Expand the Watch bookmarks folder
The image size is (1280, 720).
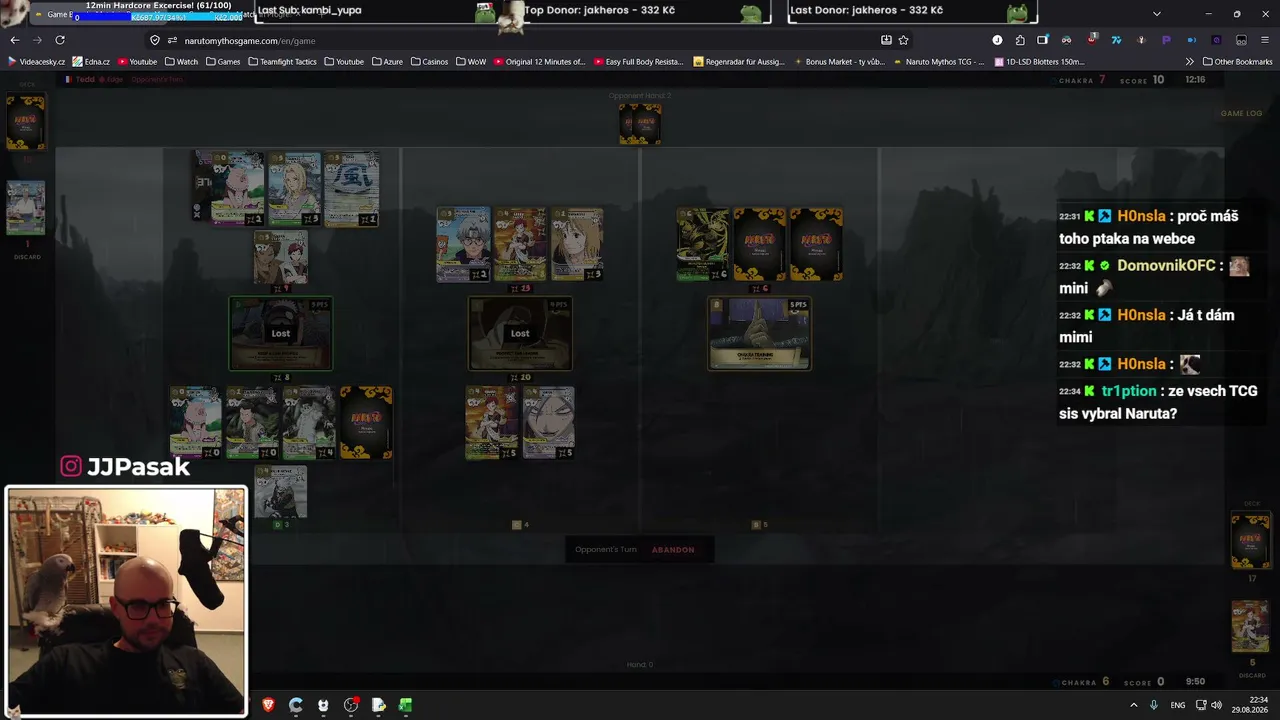point(182,62)
